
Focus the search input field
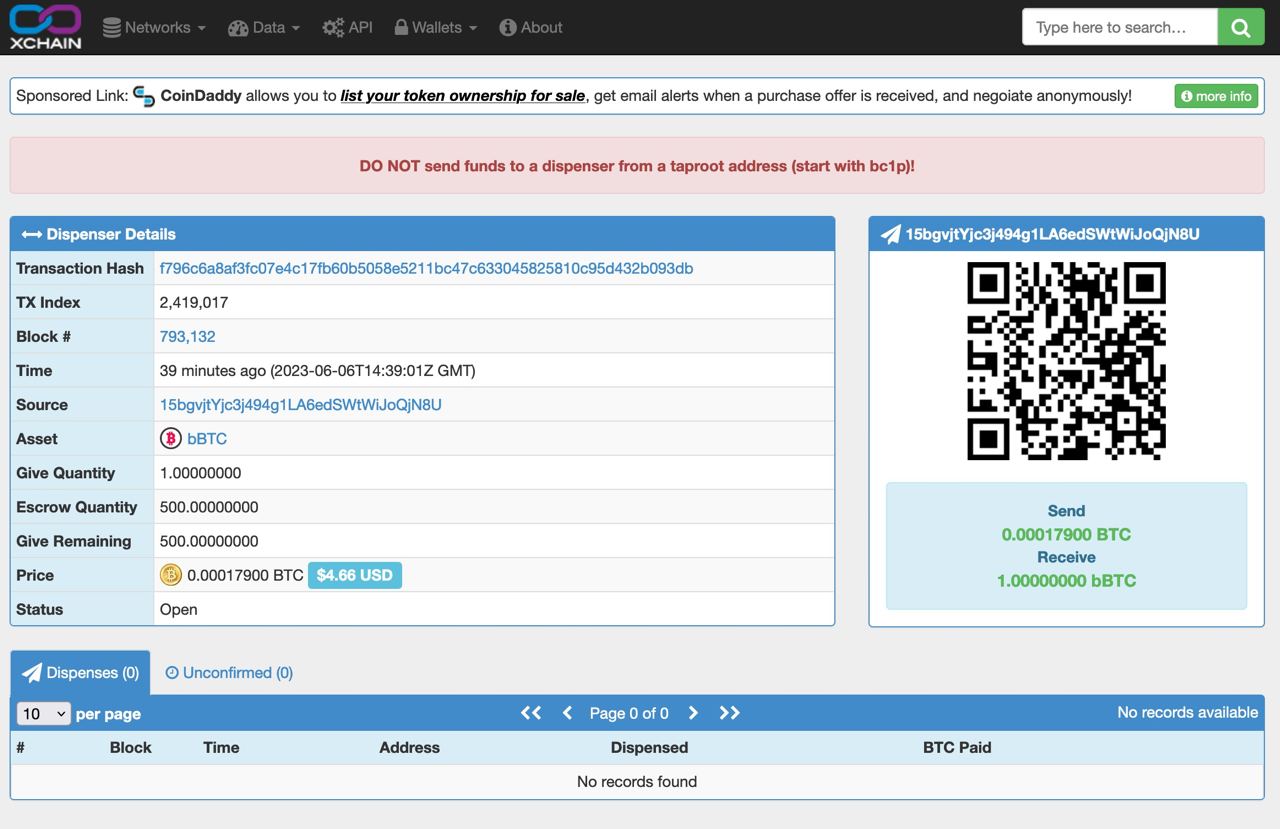point(1120,27)
